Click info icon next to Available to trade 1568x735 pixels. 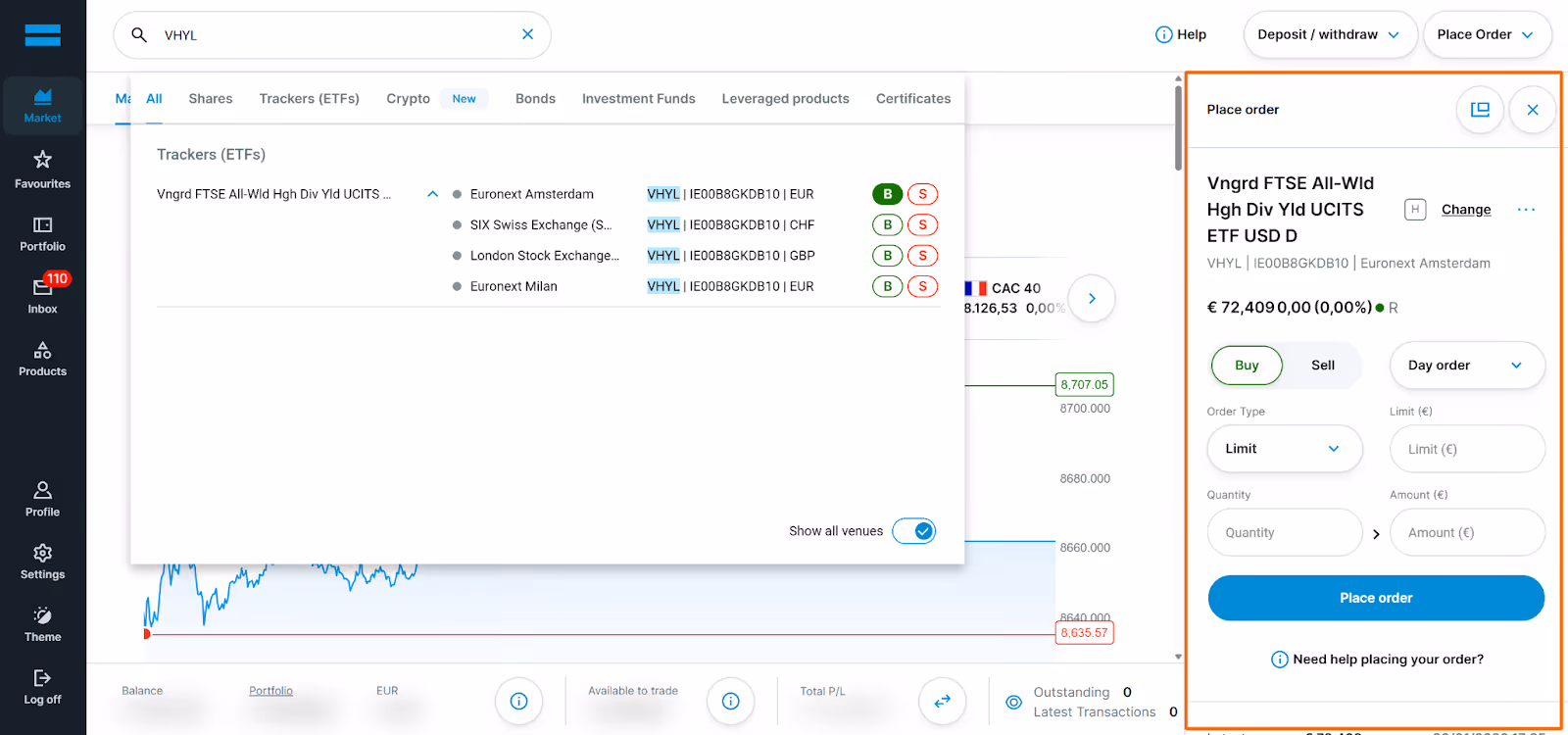[730, 701]
